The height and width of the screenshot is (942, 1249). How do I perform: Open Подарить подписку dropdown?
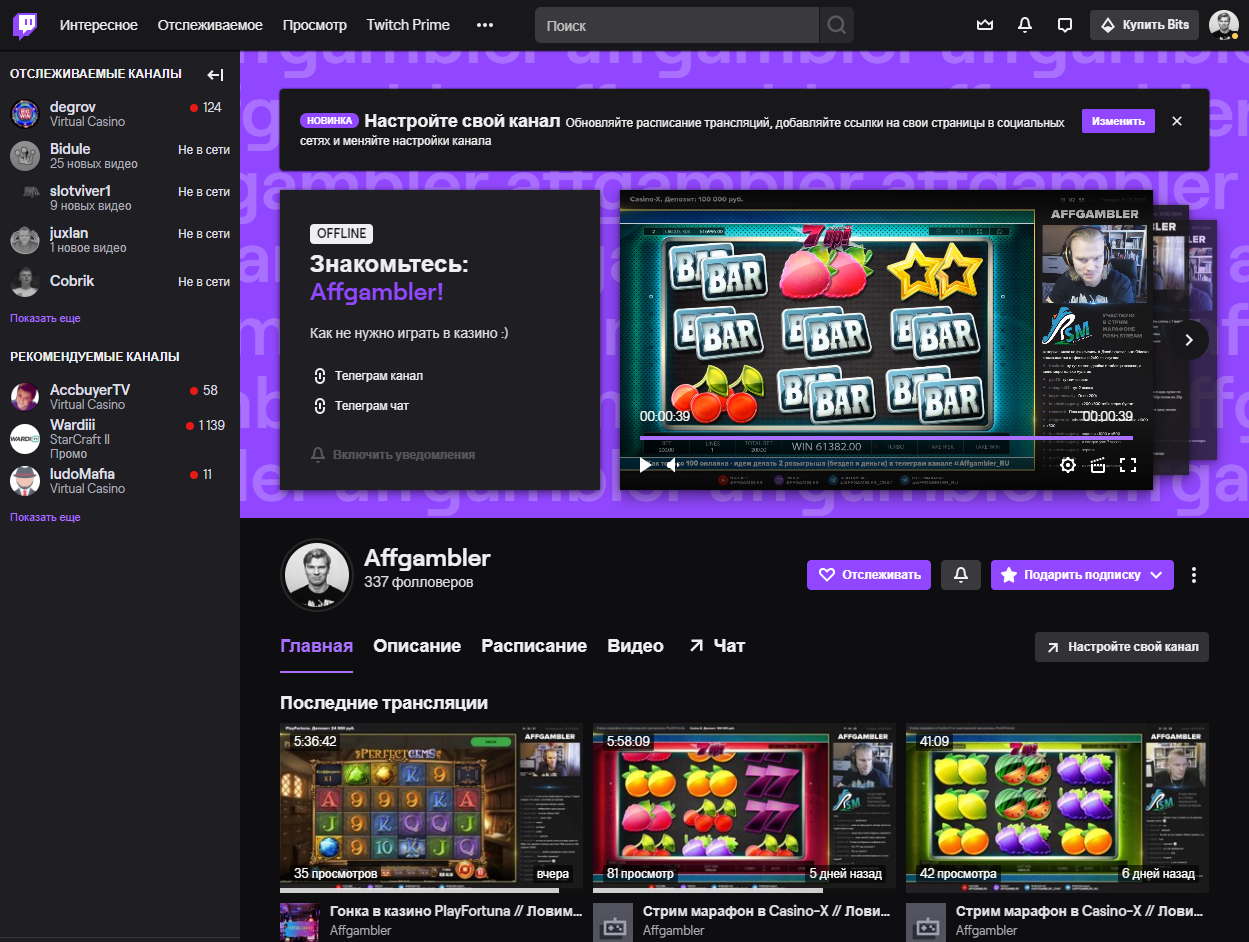point(1082,575)
